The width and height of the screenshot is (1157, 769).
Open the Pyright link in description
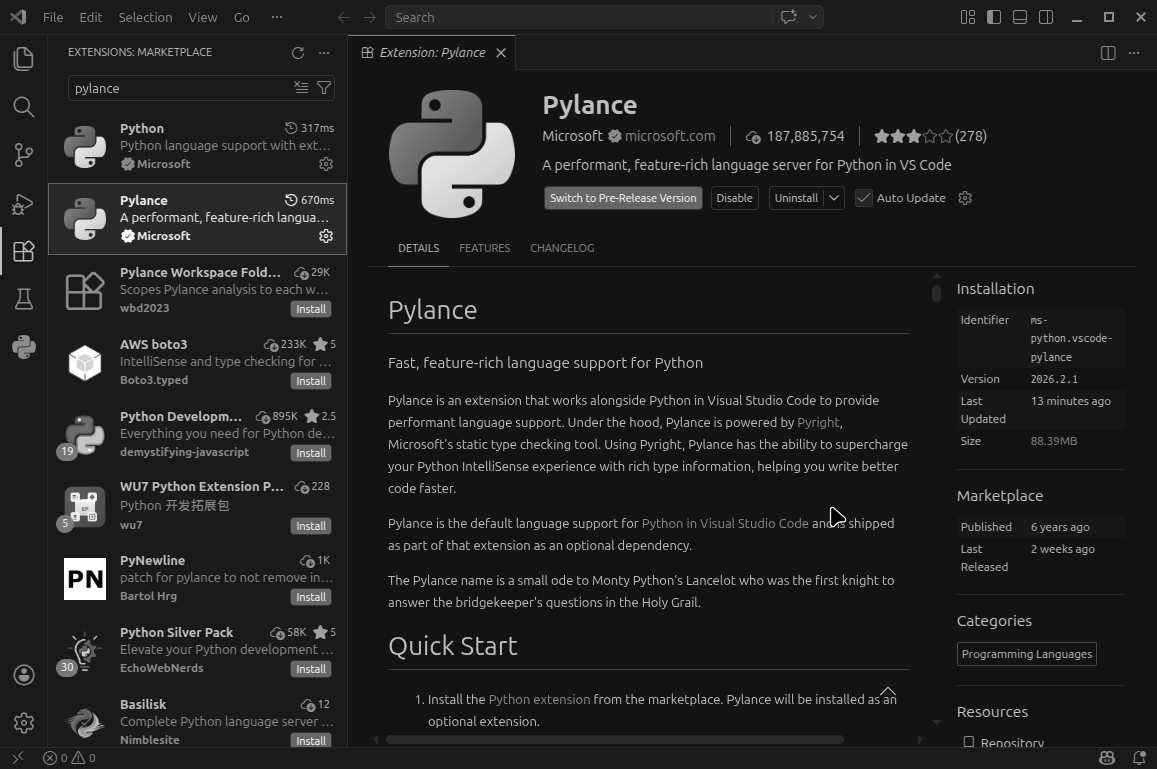(818, 422)
